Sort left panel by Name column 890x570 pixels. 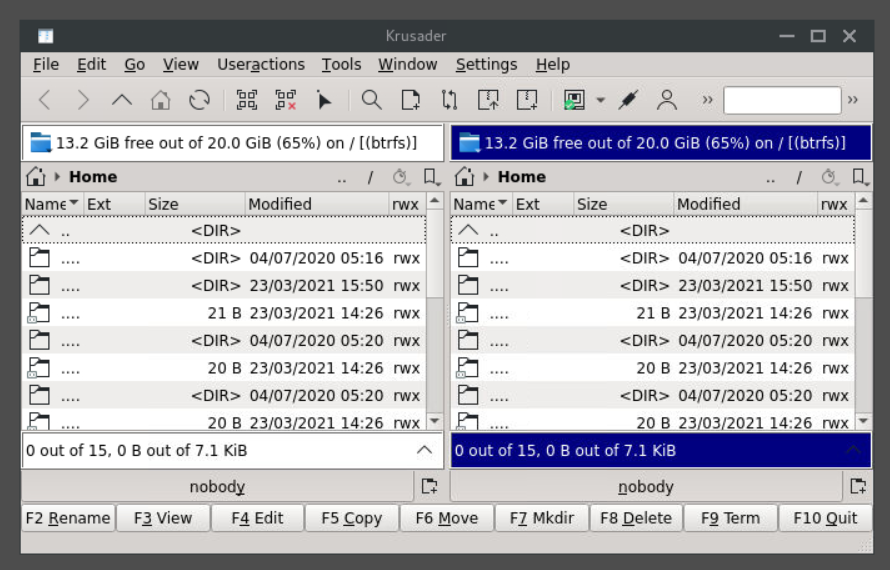tap(52, 204)
